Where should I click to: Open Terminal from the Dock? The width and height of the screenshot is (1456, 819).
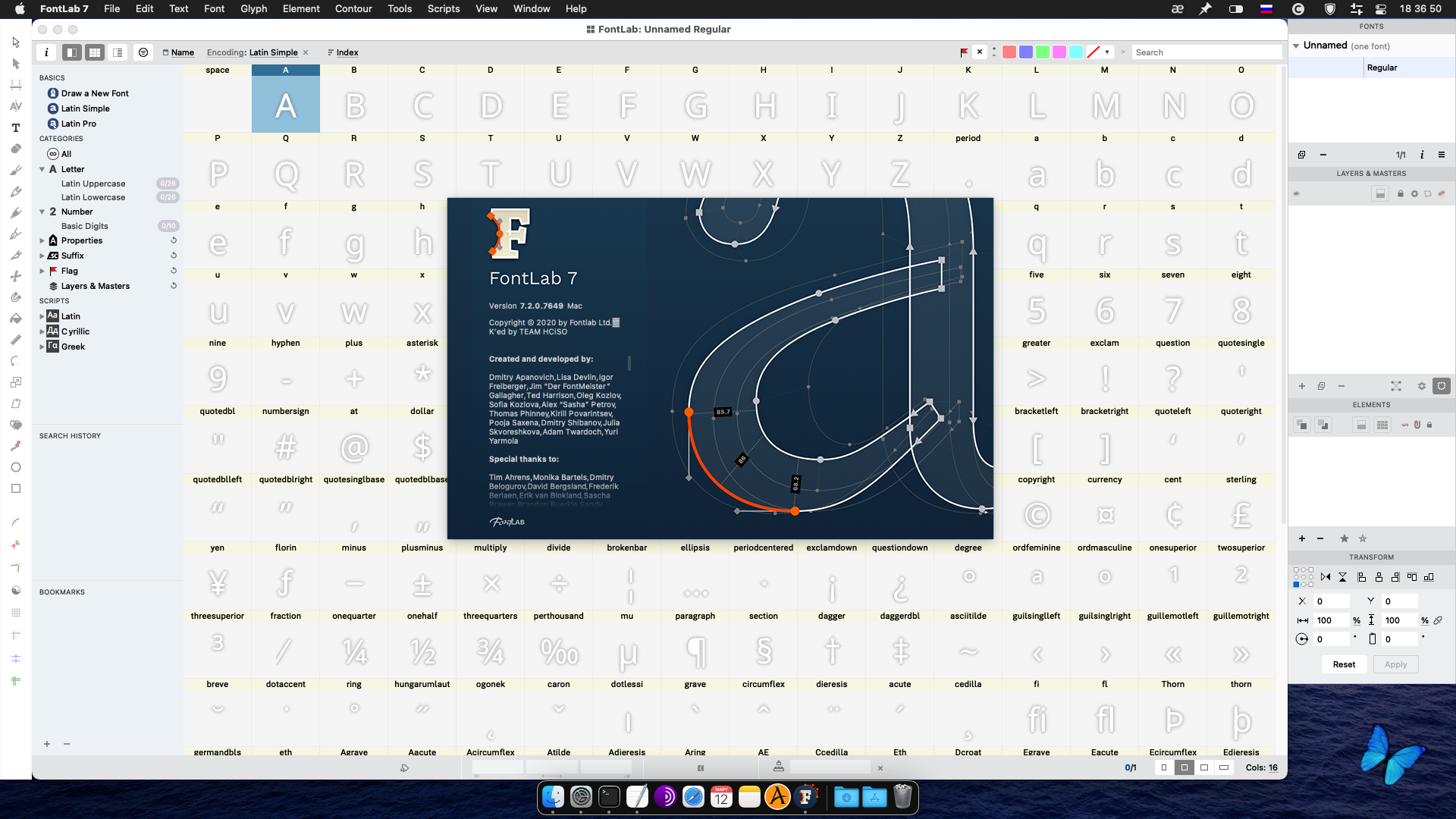pos(609,797)
